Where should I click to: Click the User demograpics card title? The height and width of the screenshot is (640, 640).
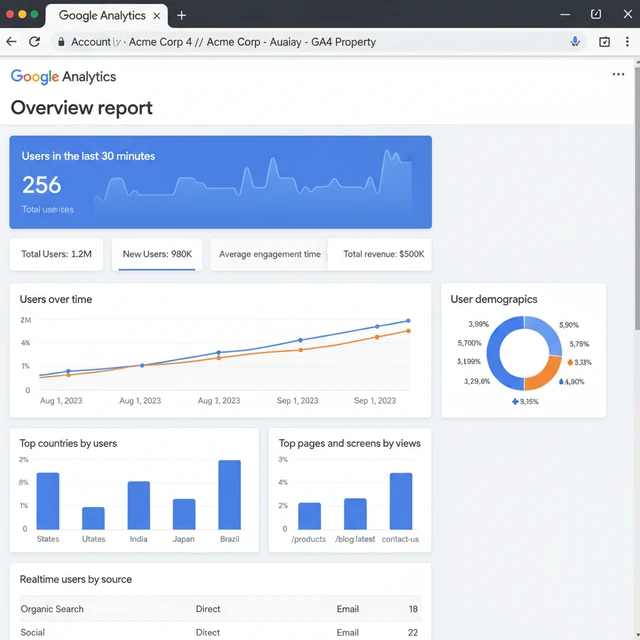click(x=494, y=299)
